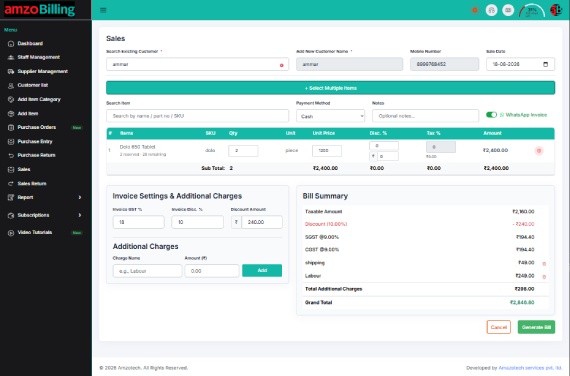
Task: Go to Sales in sidebar
Action: pos(24,169)
